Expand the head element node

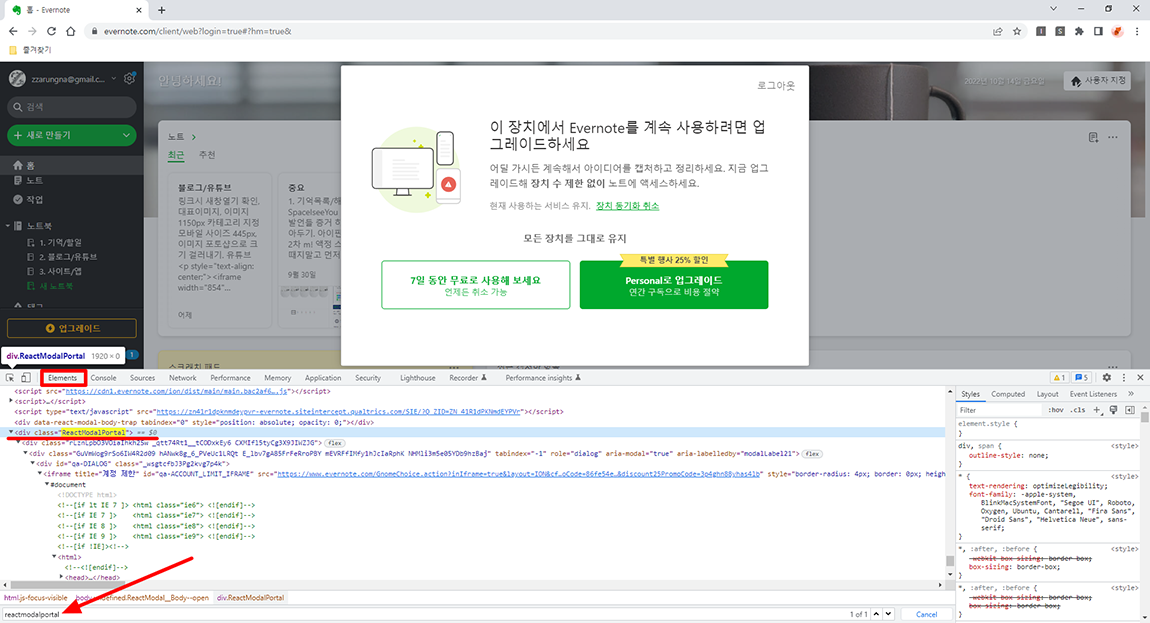point(61,578)
